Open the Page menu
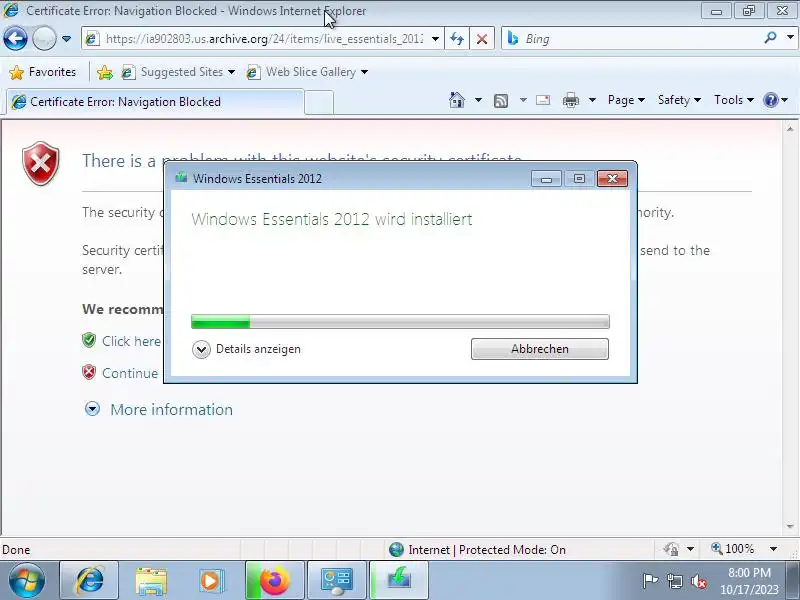The image size is (800, 600). tap(626, 100)
